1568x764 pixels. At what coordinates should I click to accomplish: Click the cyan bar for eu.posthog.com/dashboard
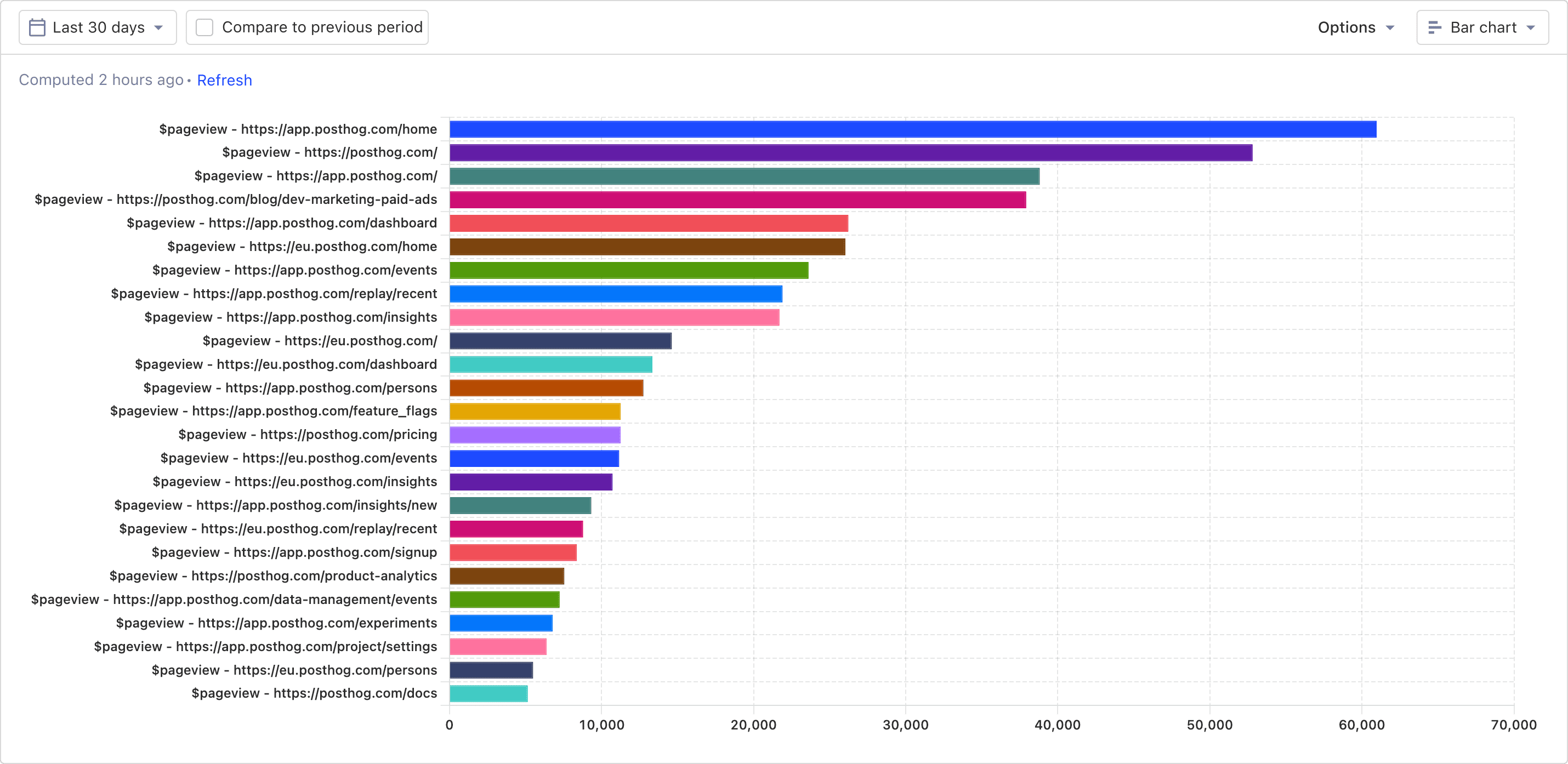[551, 364]
